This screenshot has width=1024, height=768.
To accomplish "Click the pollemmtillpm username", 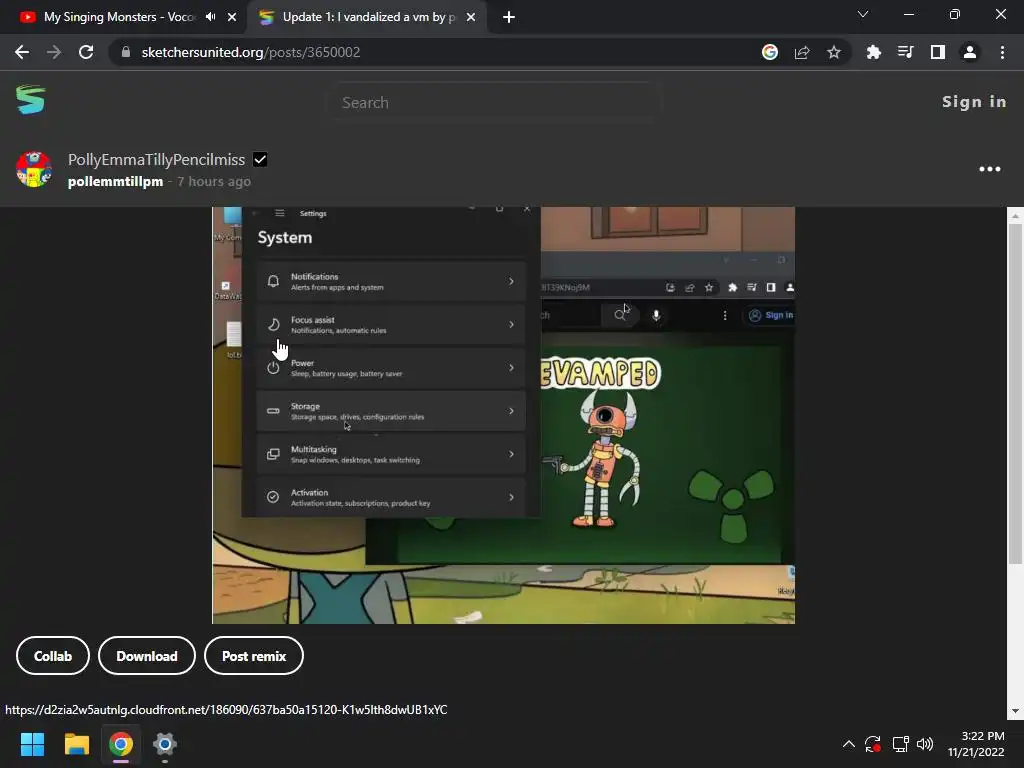I will pyautogui.click(x=116, y=182).
